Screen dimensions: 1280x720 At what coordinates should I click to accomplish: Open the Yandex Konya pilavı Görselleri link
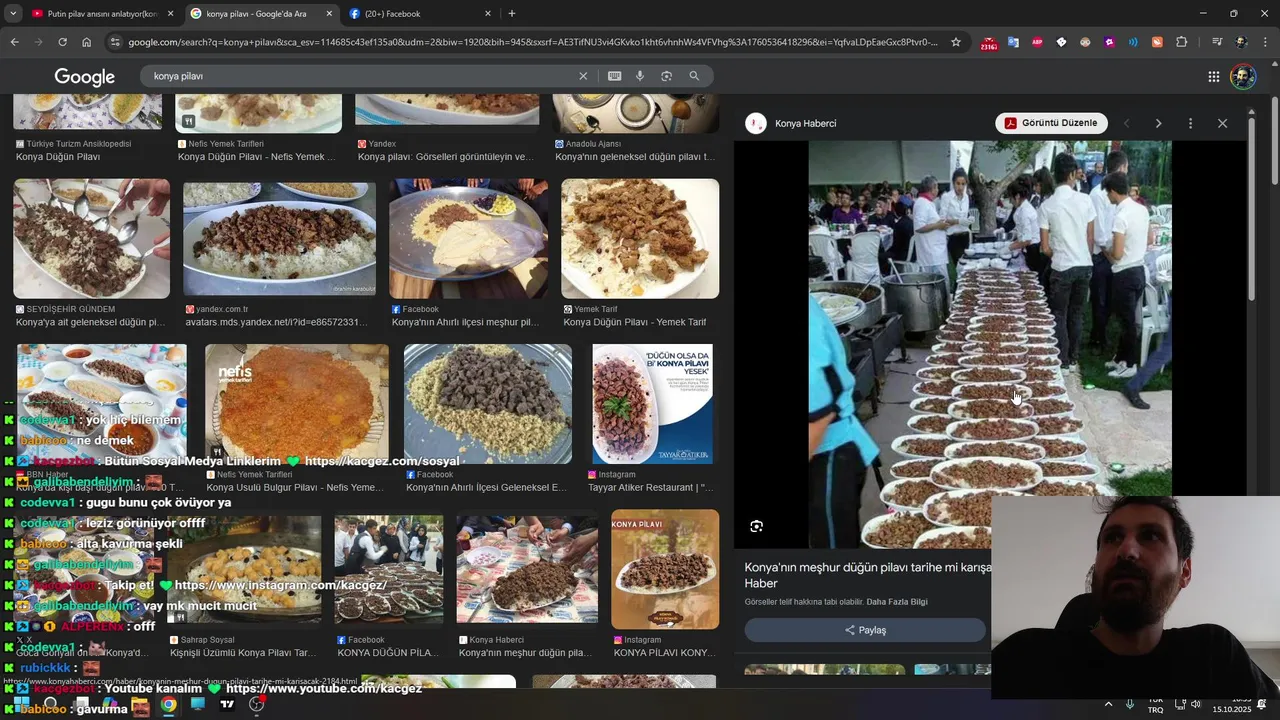click(446, 157)
